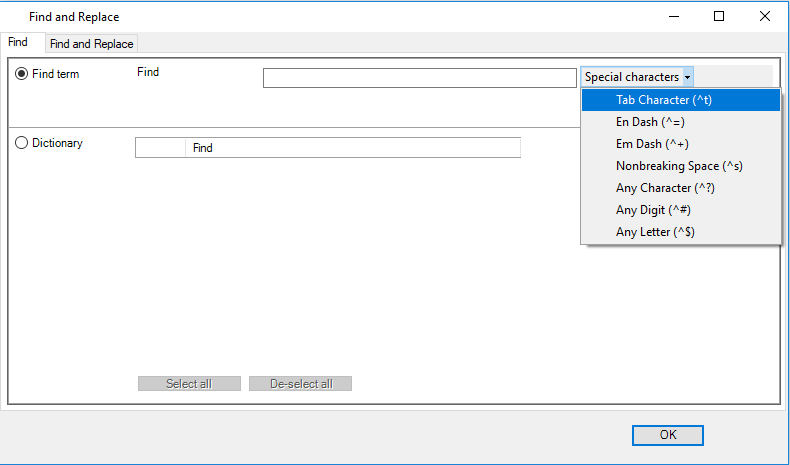Click the Select all button
Screen dimensions: 790x465
click(189, 384)
